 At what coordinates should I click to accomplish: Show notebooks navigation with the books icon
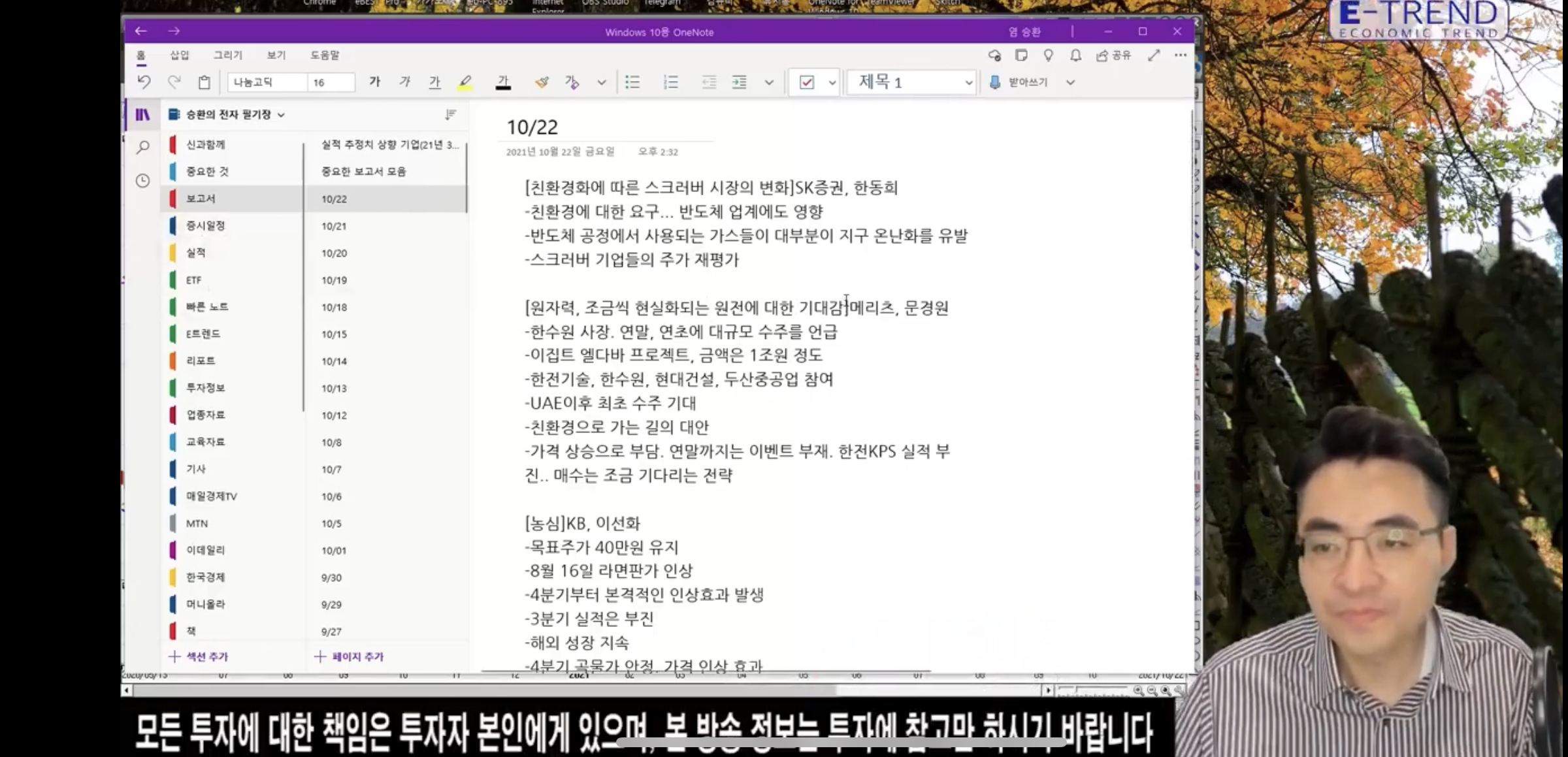tap(142, 115)
